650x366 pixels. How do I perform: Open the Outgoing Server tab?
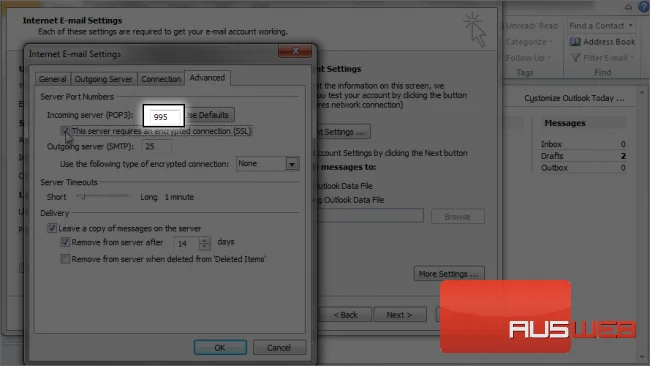[x=103, y=79]
